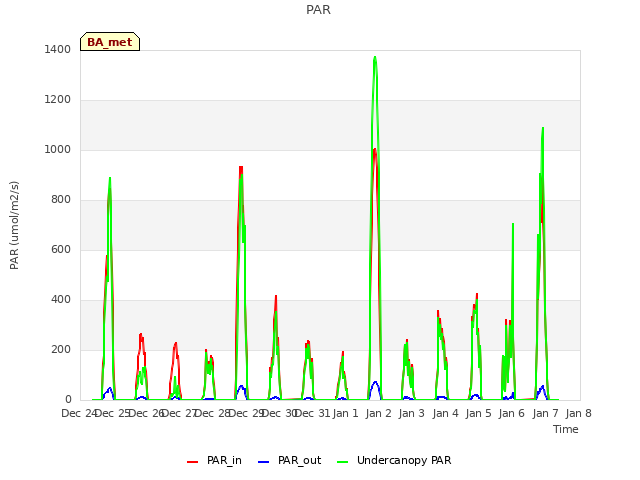640x480 pixels.
Task: Click the Dec 24 x-axis label
Action: pyautogui.click(x=79, y=413)
